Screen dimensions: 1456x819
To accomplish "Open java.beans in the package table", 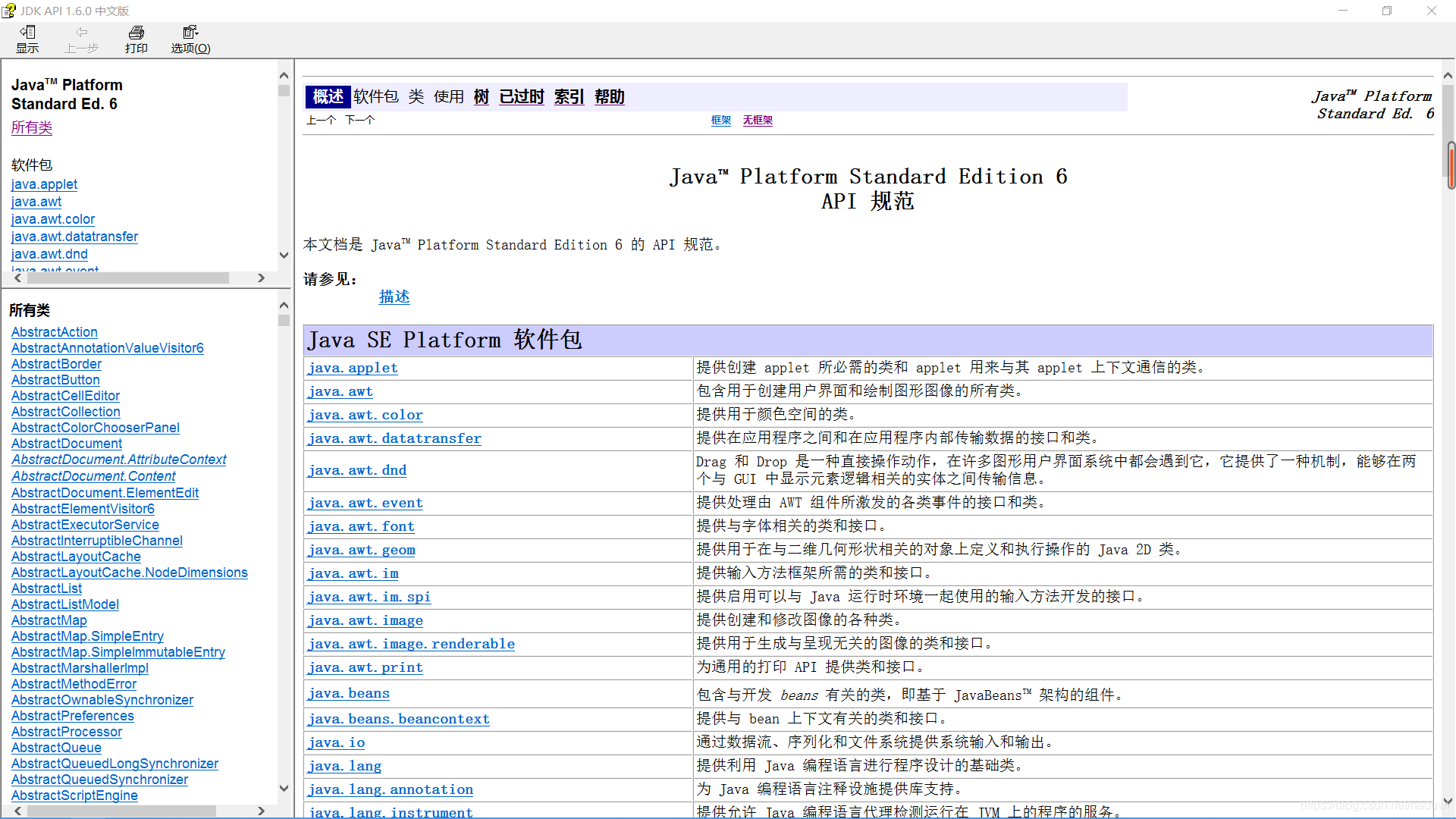I will pyautogui.click(x=349, y=693).
